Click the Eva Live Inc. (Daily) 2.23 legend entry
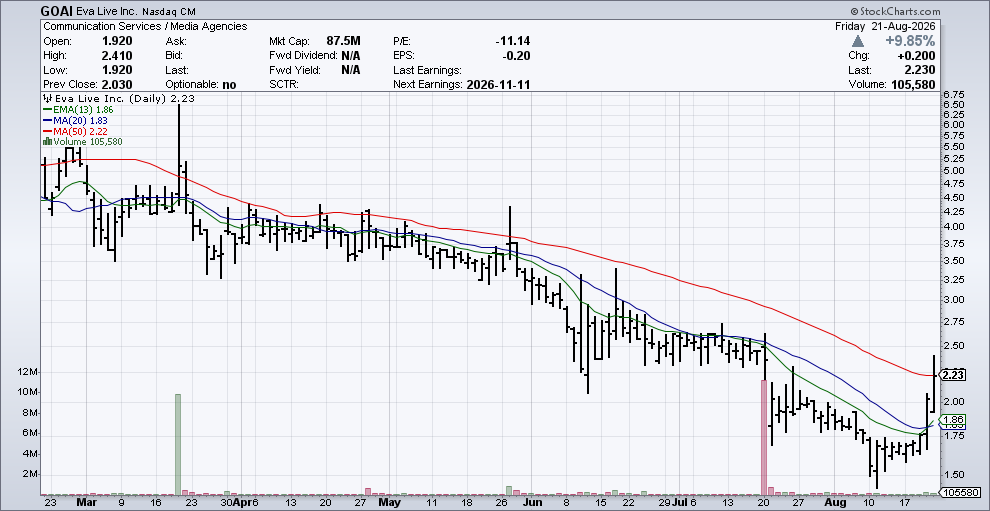 pos(125,99)
